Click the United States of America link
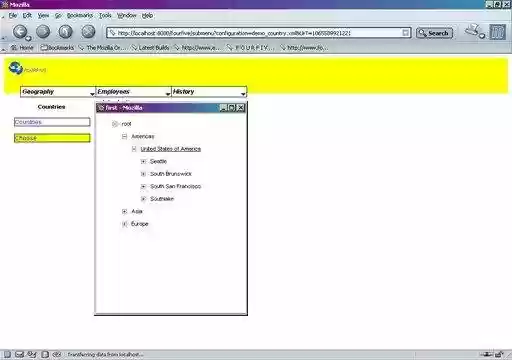This screenshot has height=360, width=512. click(x=171, y=149)
